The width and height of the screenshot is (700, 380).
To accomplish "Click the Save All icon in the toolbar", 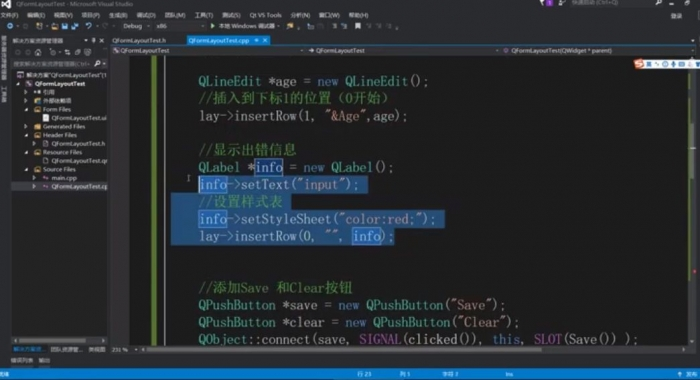I will [x=75, y=26].
